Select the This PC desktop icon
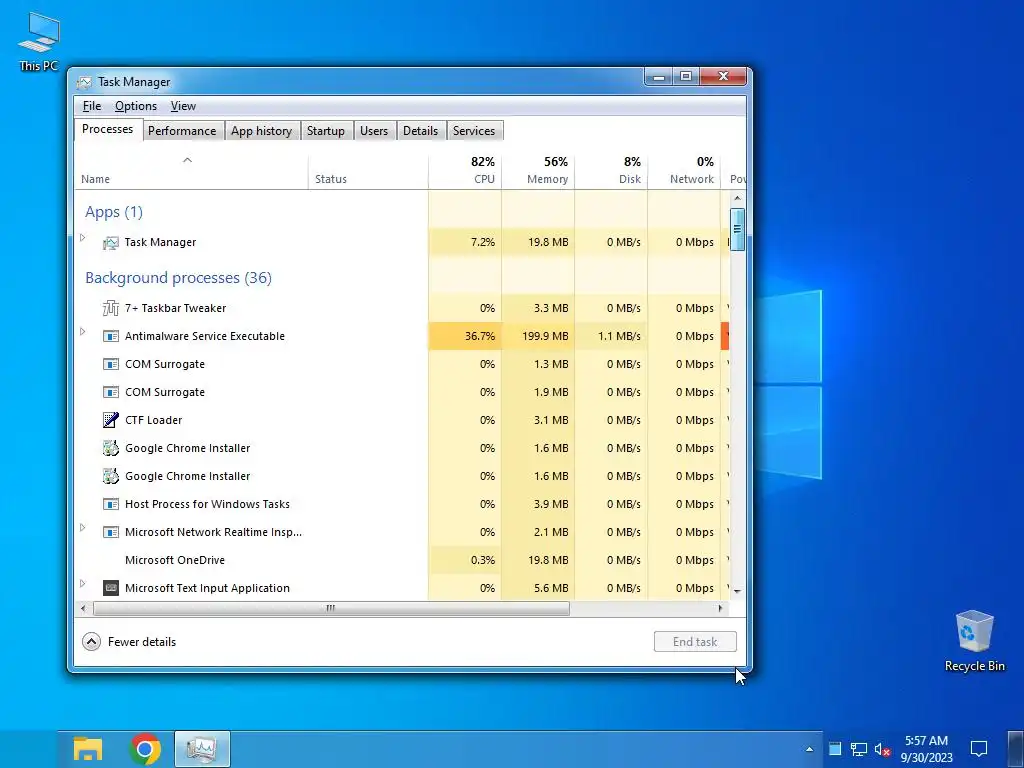This screenshot has width=1024, height=768. coord(39,40)
